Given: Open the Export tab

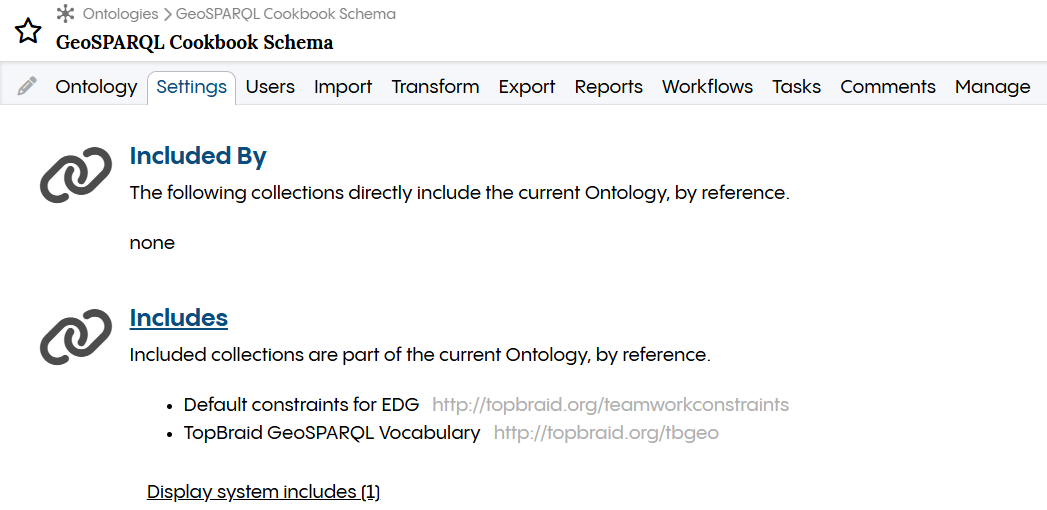Looking at the screenshot, I should click(x=527, y=87).
